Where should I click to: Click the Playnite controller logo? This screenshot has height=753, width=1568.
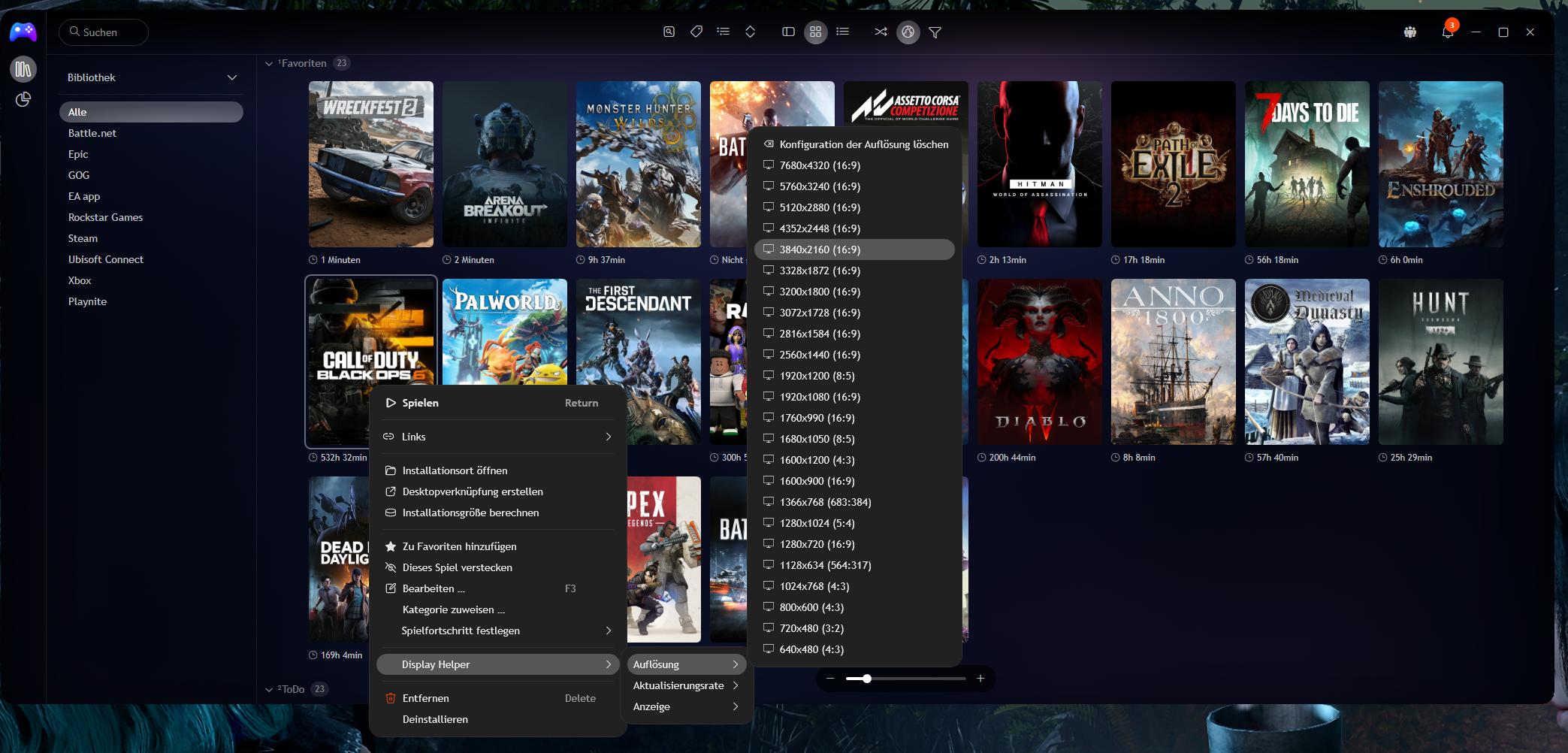pos(23,32)
